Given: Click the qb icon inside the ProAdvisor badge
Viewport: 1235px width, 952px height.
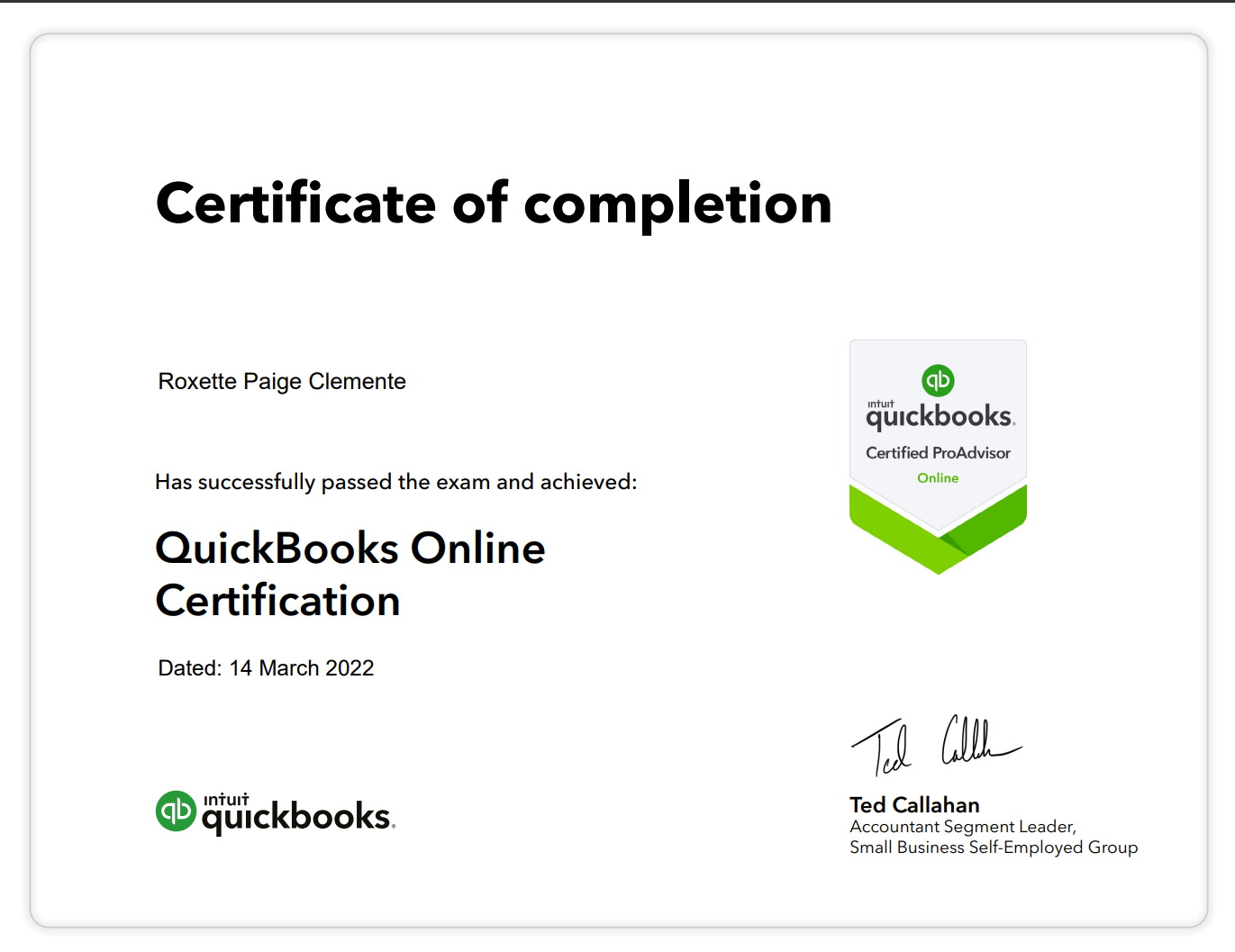Looking at the screenshot, I should (938, 380).
